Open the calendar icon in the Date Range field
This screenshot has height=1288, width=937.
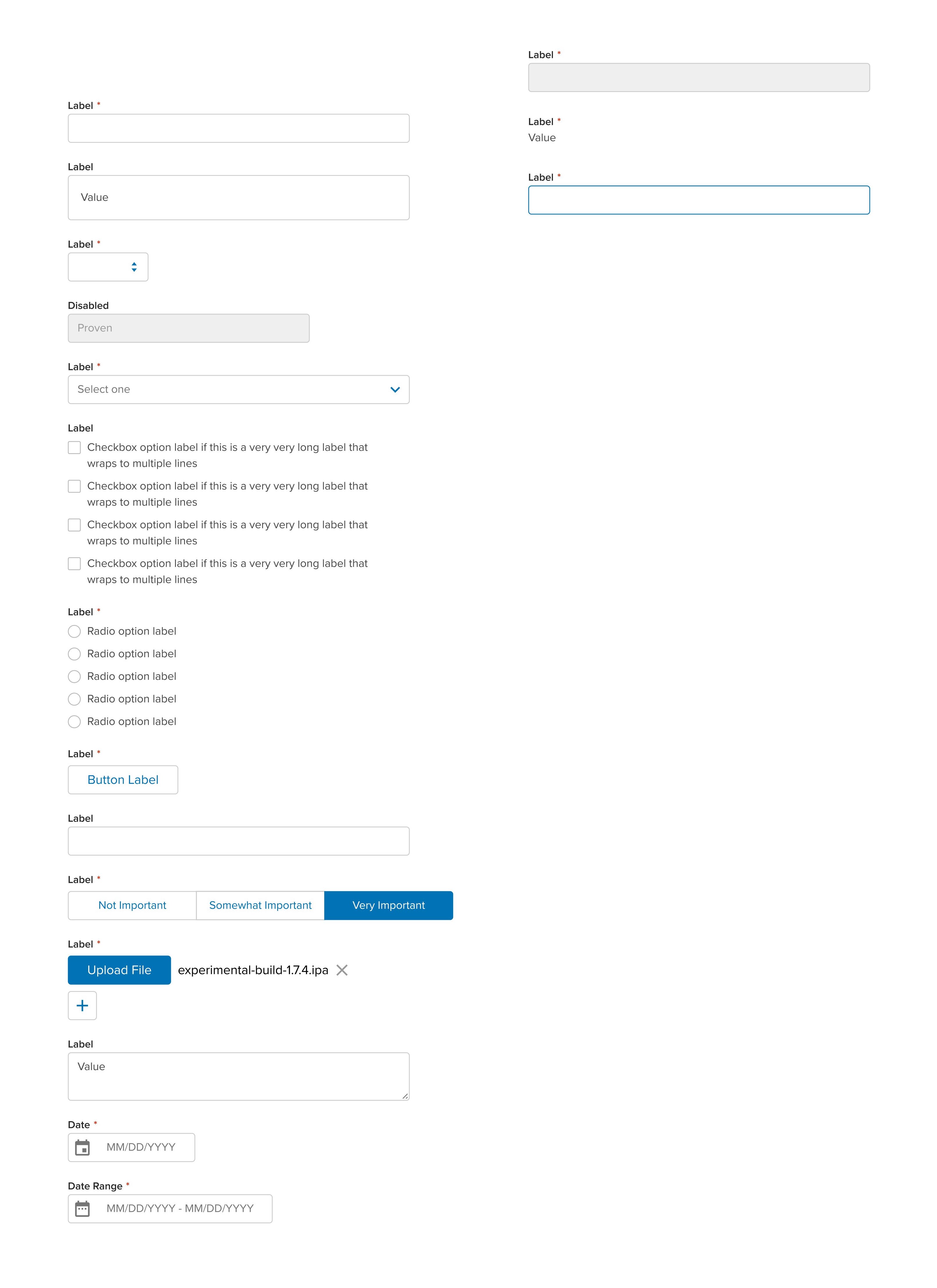click(82, 1209)
